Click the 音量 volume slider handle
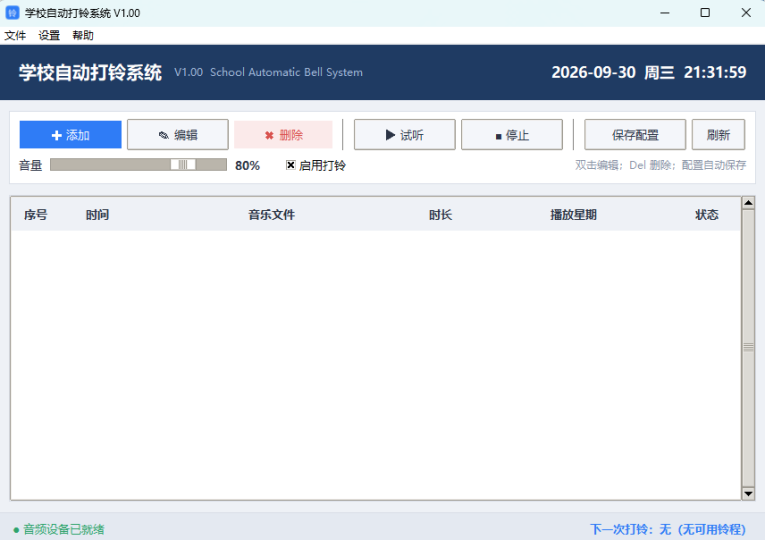The height and width of the screenshot is (540, 765). click(x=183, y=165)
